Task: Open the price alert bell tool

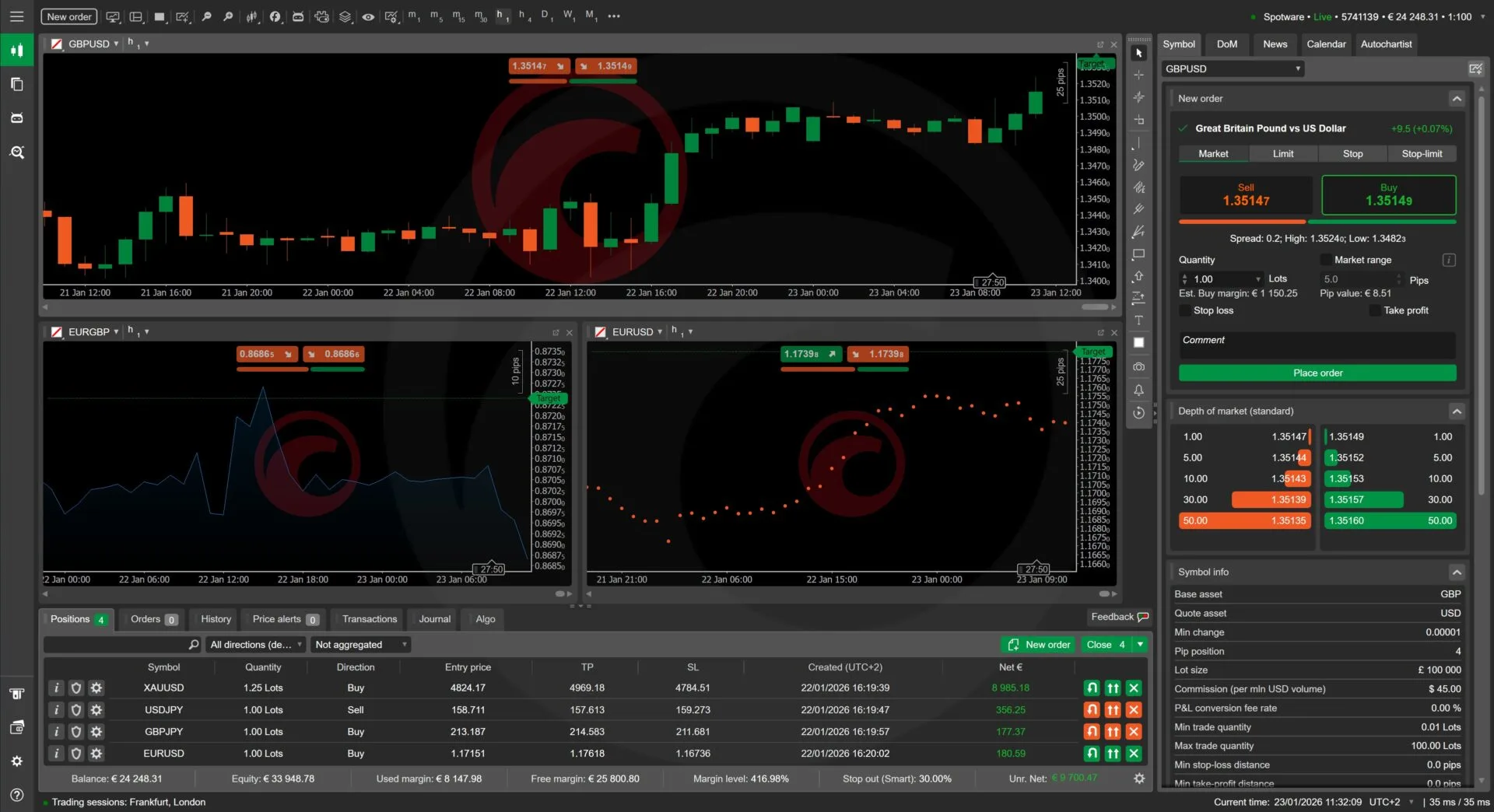Action: click(x=1138, y=390)
